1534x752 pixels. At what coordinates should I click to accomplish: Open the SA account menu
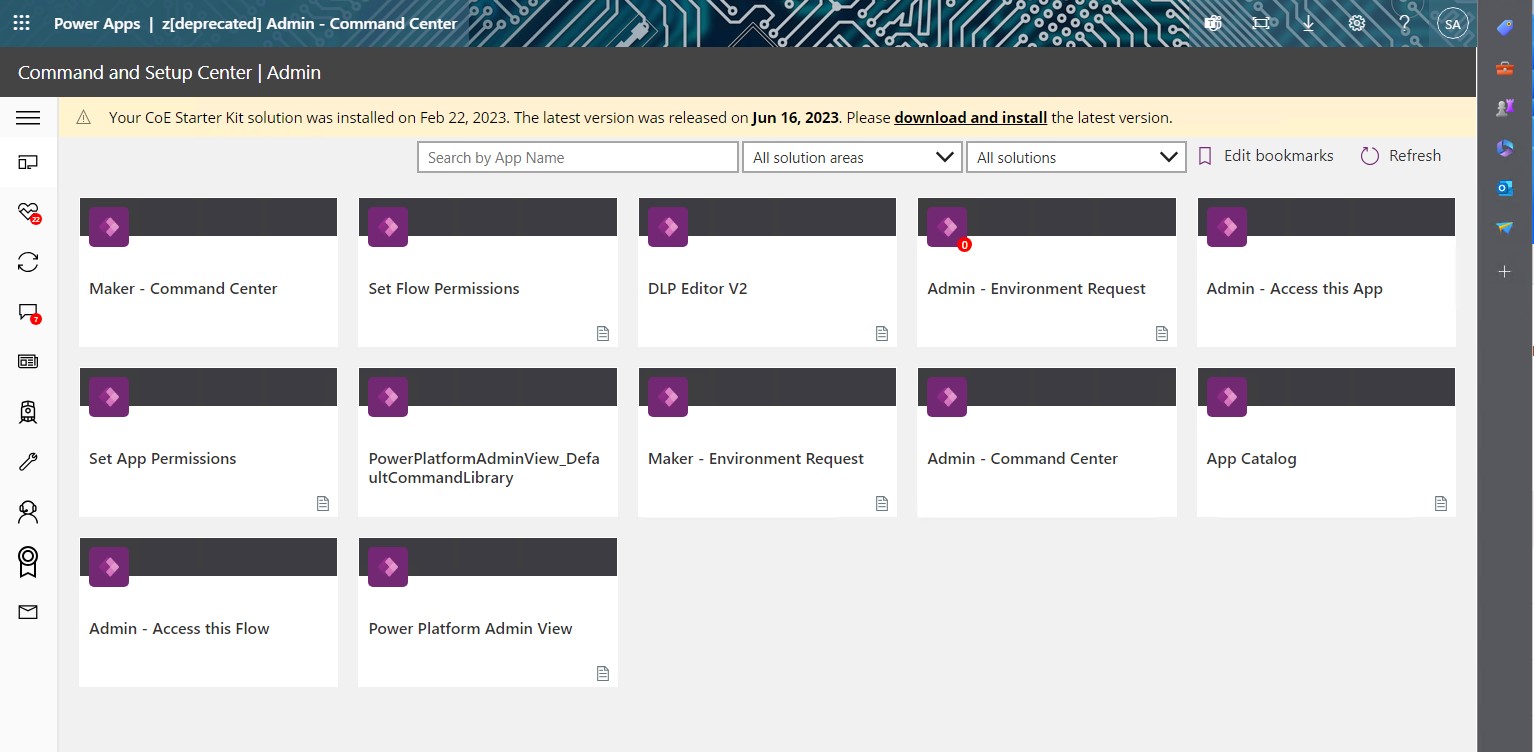(1452, 23)
